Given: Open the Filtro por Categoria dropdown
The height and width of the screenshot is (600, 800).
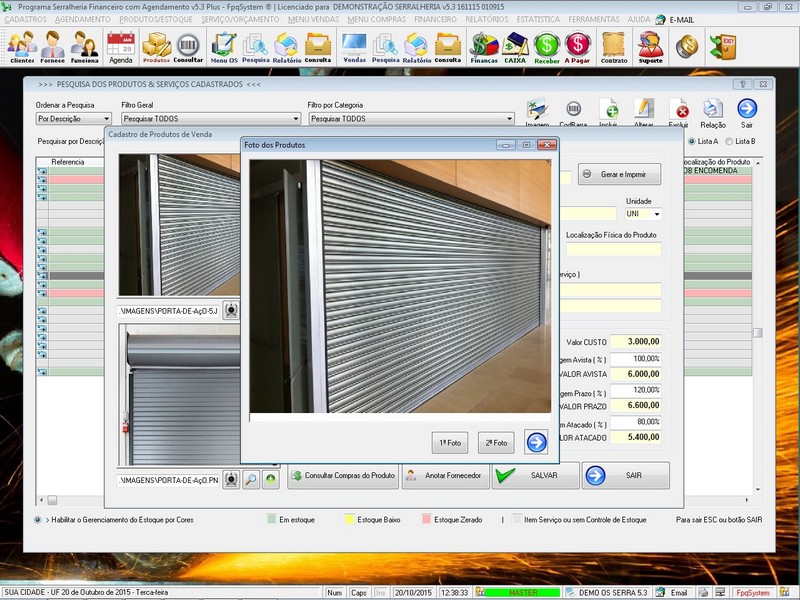Looking at the screenshot, I should click(x=508, y=119).
